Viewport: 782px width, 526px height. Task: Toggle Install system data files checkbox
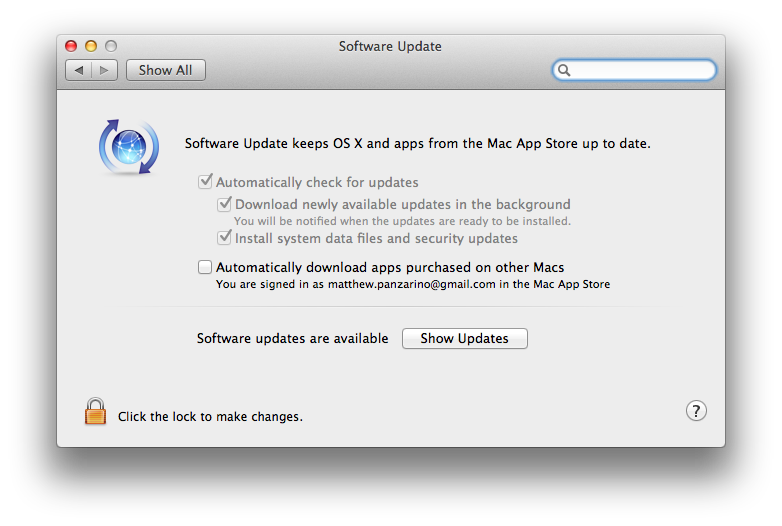click(224, 237)
